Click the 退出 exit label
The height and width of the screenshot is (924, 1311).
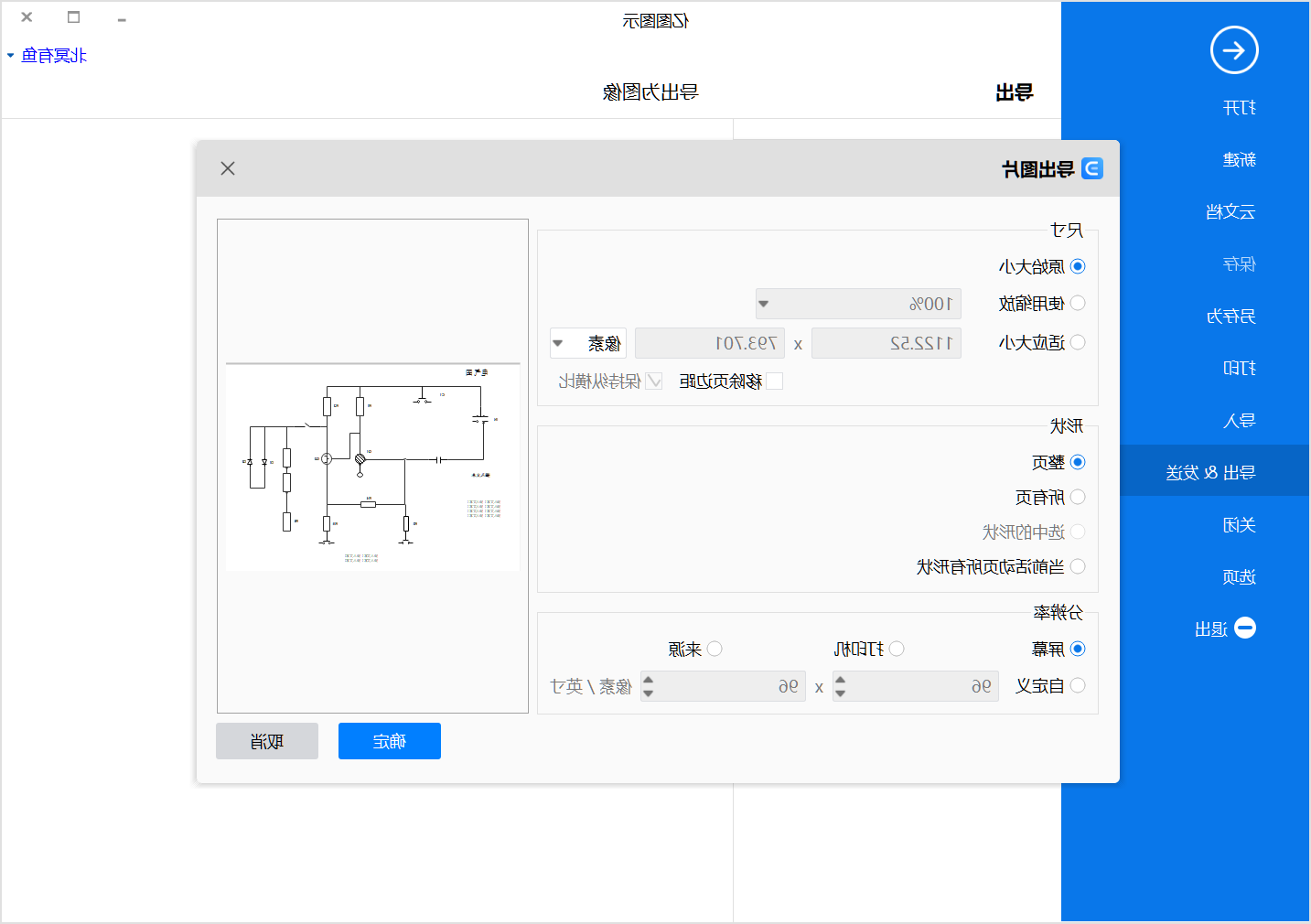pyautogui.click(x=1211, y=629)
